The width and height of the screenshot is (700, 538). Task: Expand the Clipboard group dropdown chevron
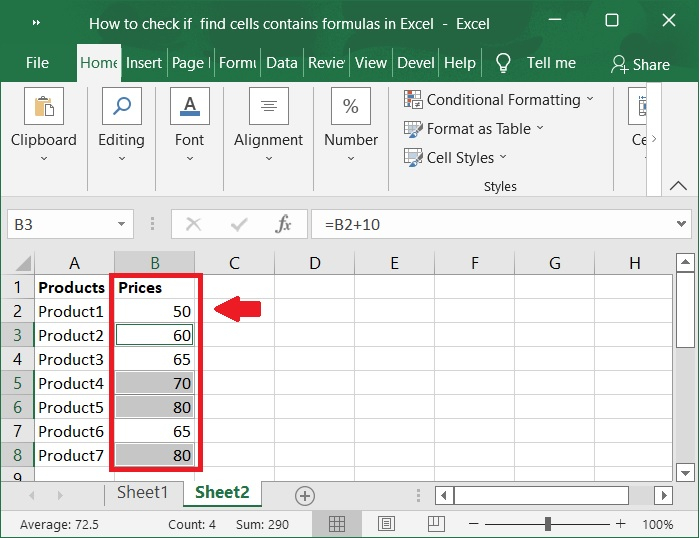(x=44, y=158)
